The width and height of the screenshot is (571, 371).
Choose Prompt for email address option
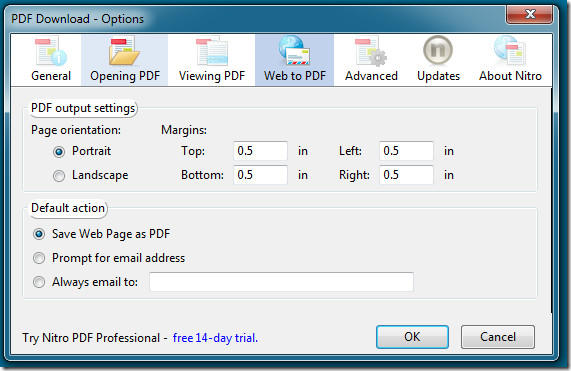tap(39, 258)
